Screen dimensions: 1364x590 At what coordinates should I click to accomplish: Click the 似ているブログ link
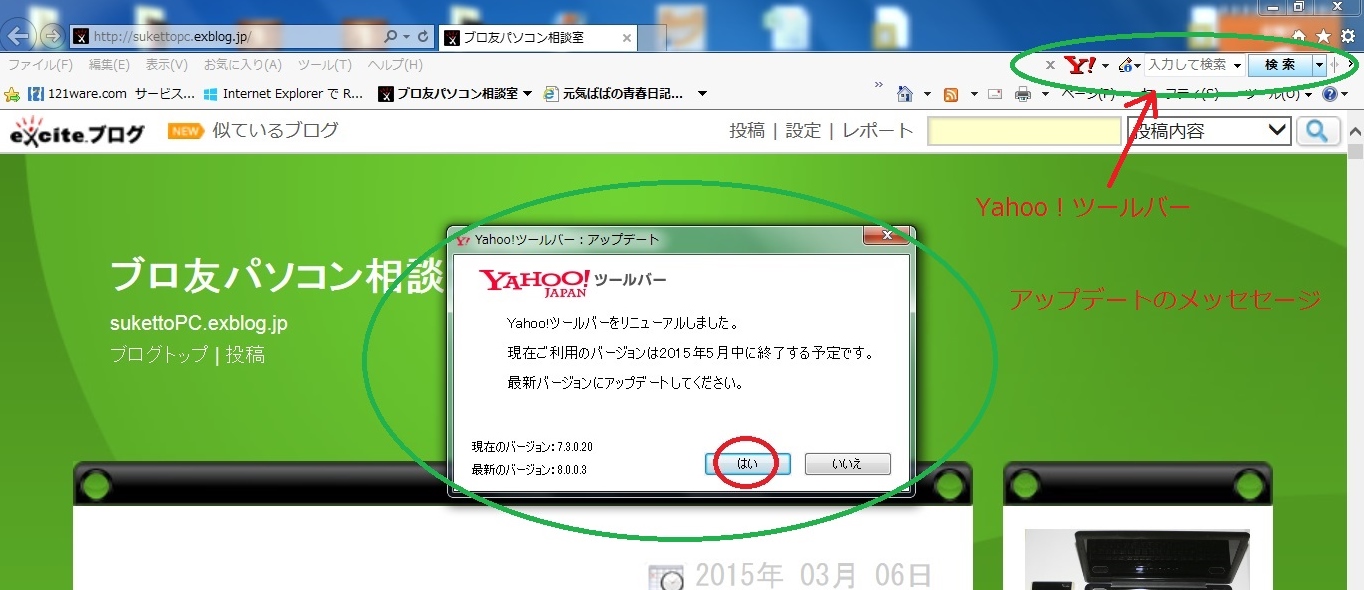[x=275, y=130]
